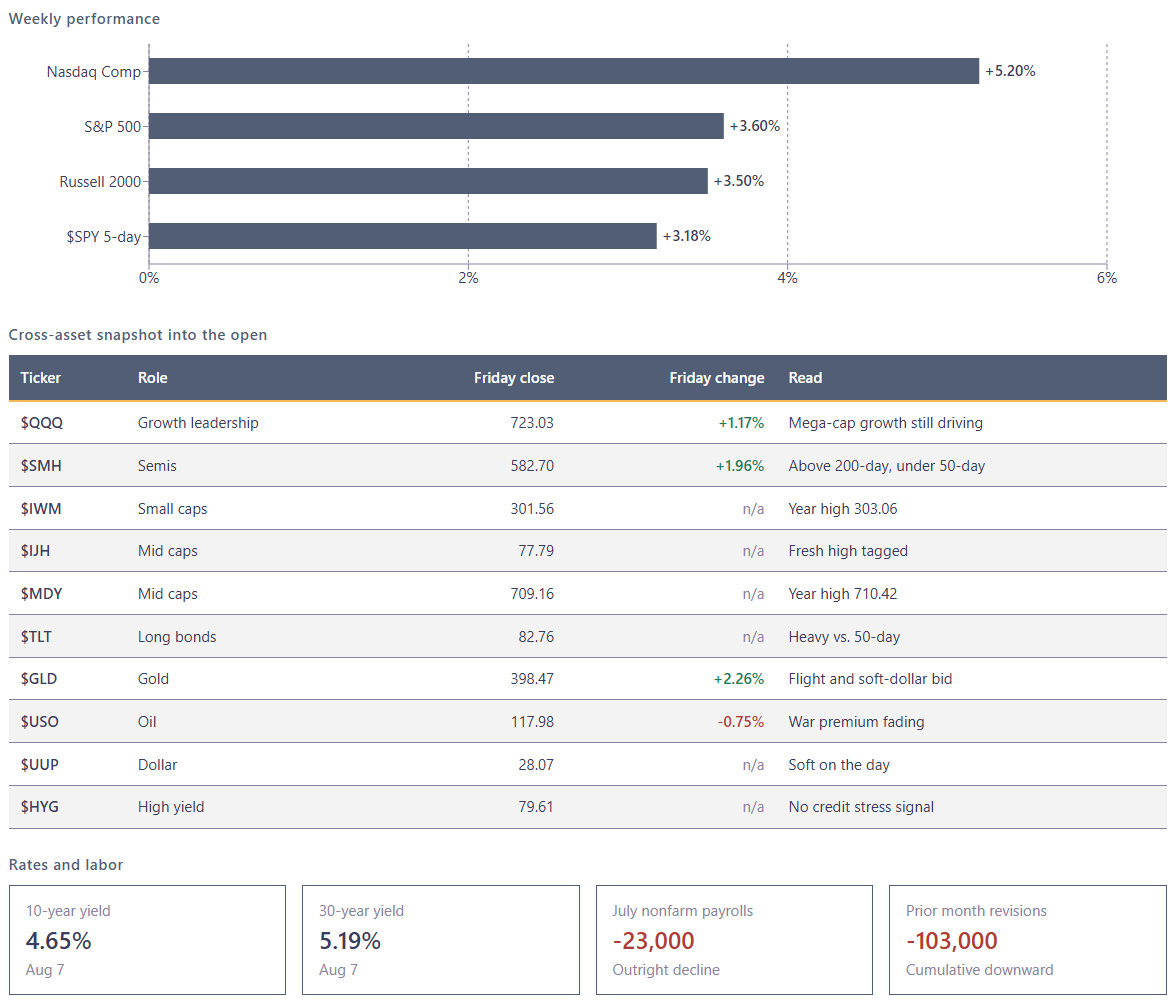This screenshot has height=1004, width=1176.
Task: Click 'Above 200-day, under 50-day' text
Action: point(886,466)
